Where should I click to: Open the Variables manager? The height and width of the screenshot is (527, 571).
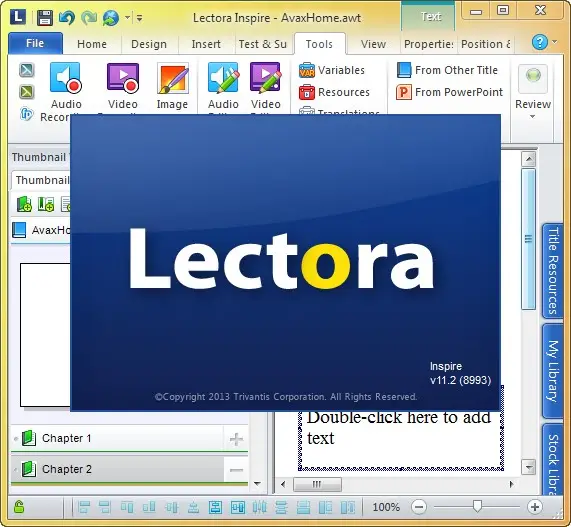click(332, 70)
